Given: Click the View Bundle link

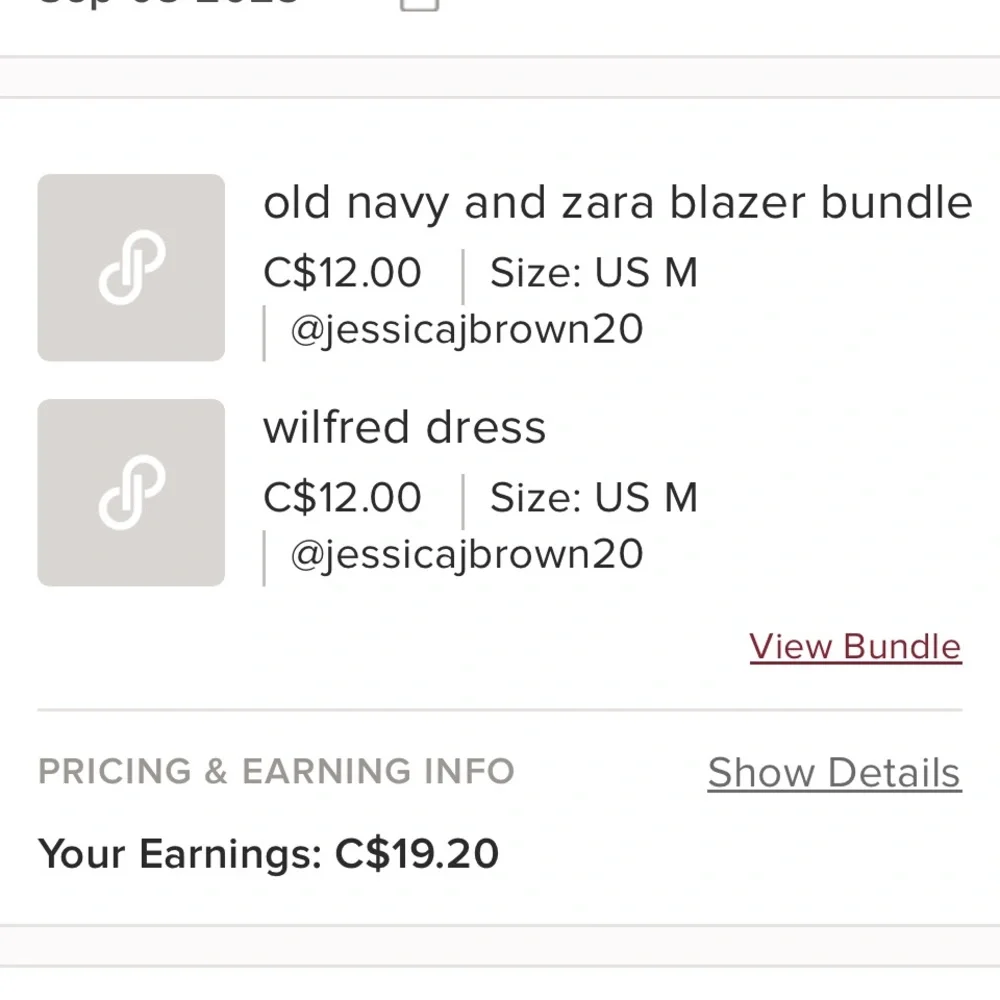Looking at the screenshot, I should click(x=856, y=647).
